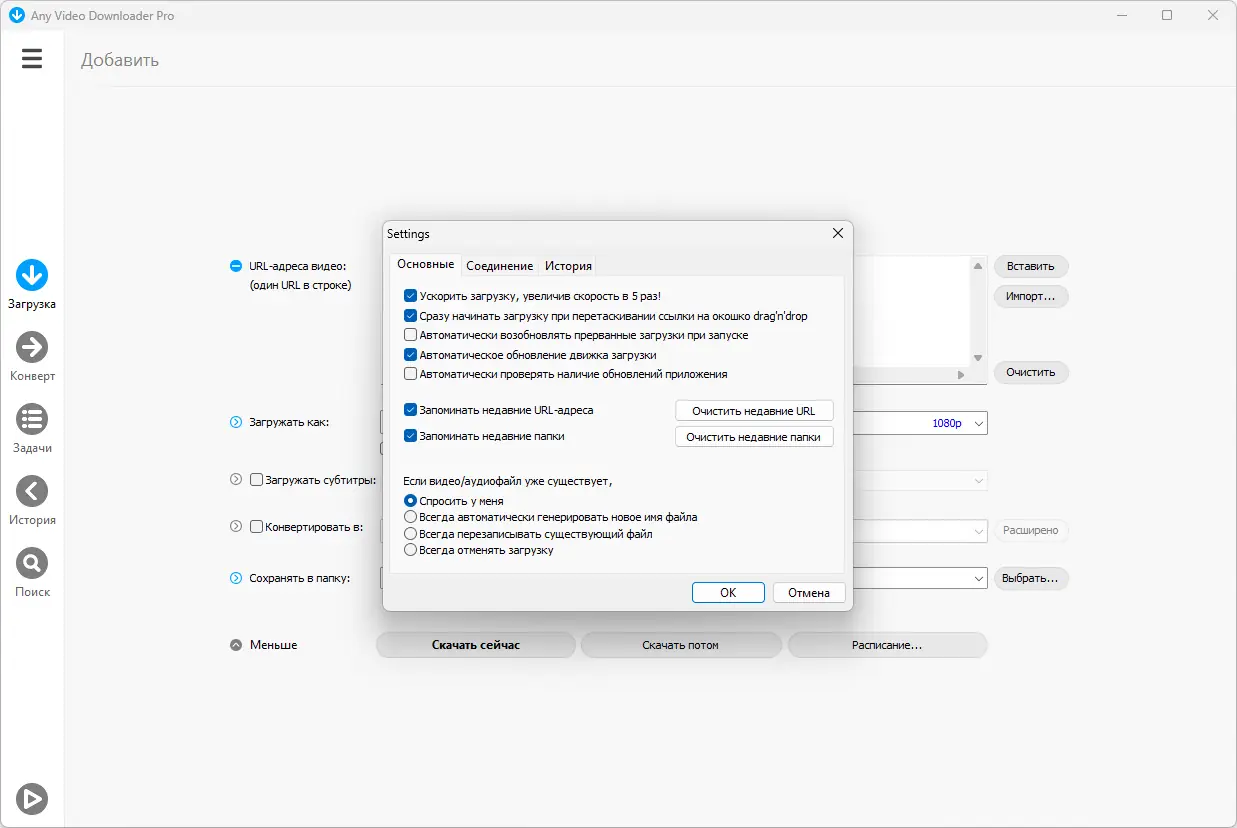Switch to the История tab in Settings
Screen dimensions: 1237x828
click(x=568, y=266)
